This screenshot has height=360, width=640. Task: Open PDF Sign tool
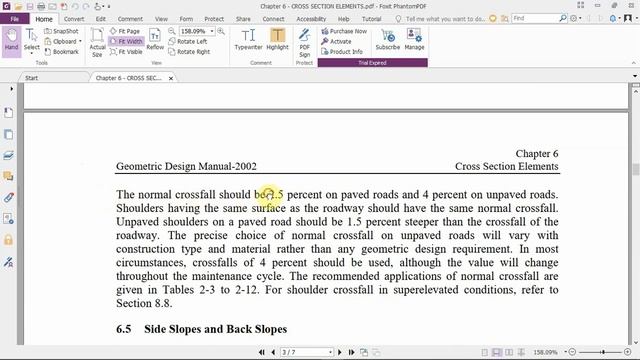[x=304, y=43]
